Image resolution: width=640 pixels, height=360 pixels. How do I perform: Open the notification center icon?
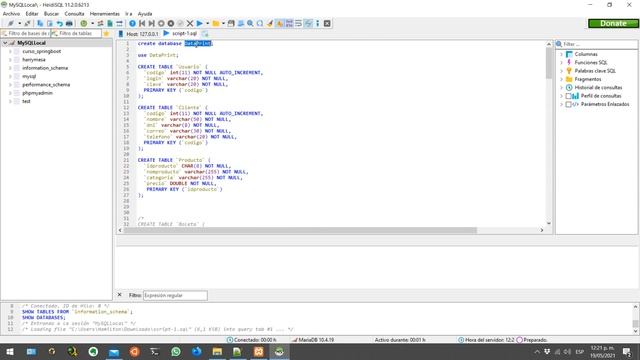tap(627, 351)
